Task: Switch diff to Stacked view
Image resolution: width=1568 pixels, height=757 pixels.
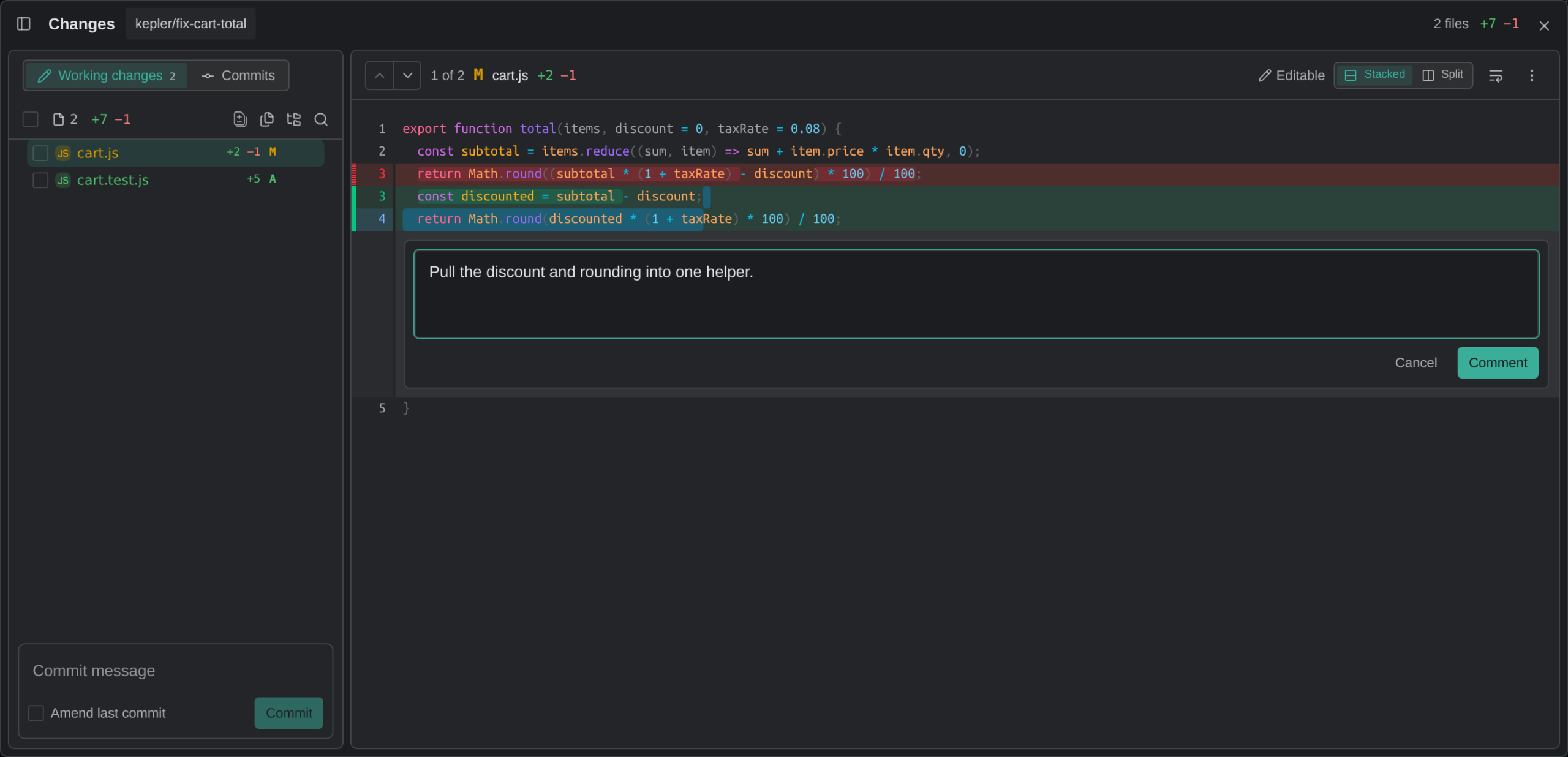Action: pyautogui.click(x=1374, y=75)
